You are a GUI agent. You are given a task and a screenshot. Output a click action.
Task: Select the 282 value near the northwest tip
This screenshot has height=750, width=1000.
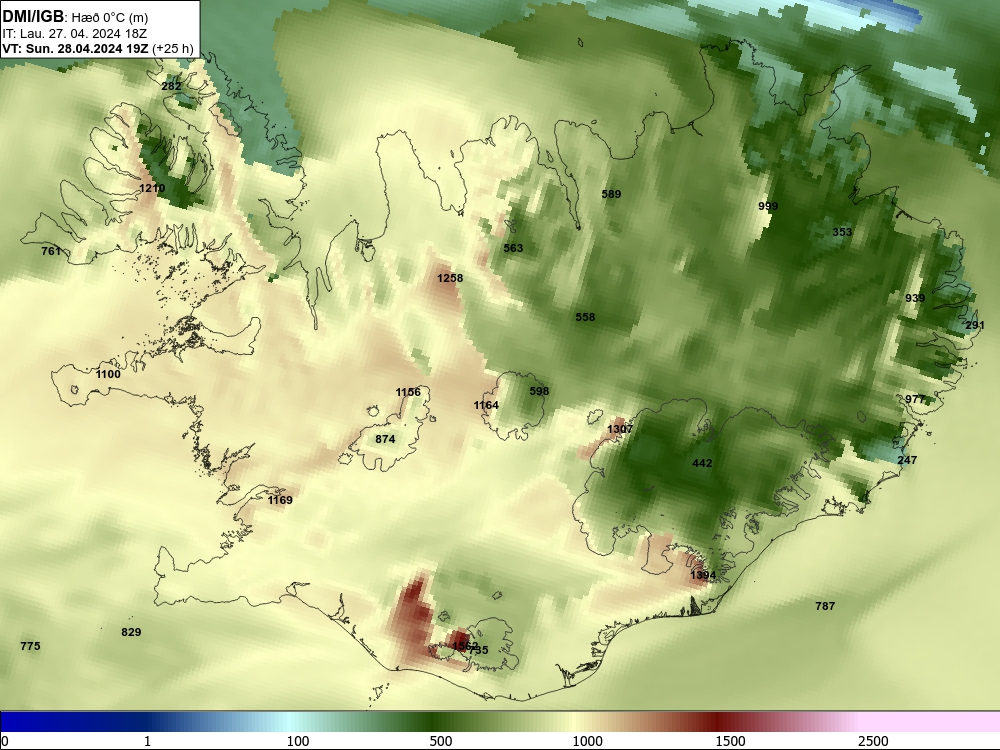[x=172, y=86]
